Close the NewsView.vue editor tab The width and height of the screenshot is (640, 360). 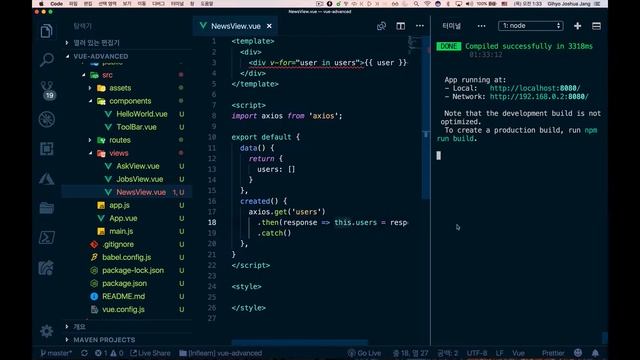click(x=269, y=26)
